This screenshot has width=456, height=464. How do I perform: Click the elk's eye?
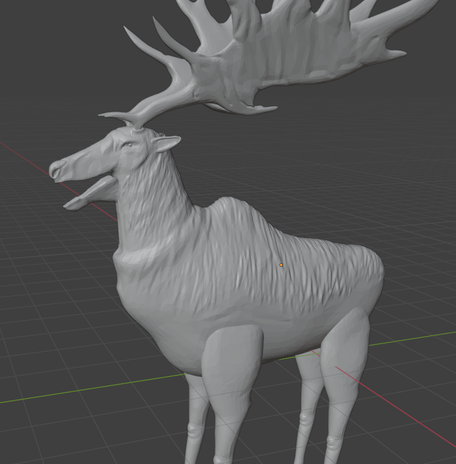tap(128, 145)
